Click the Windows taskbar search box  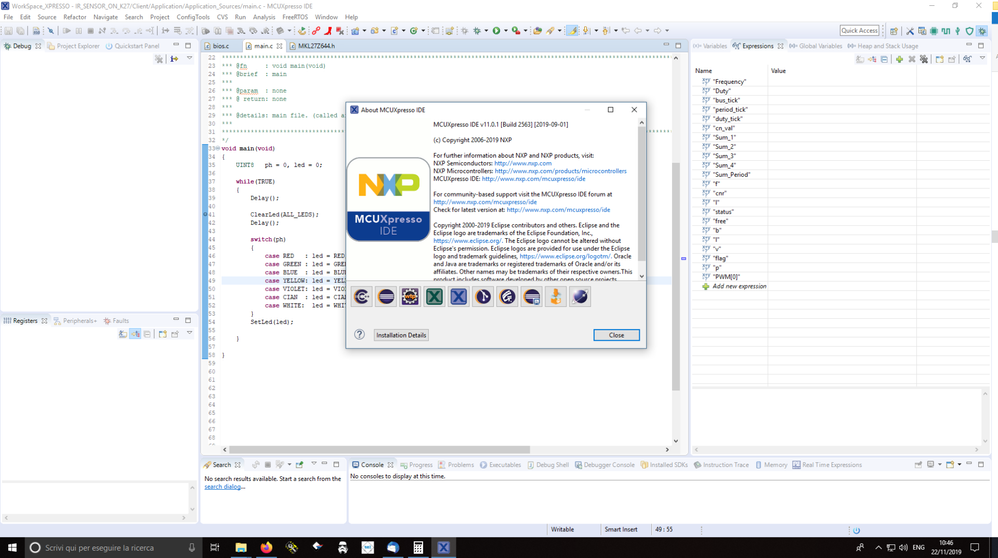(x=112, y=547)
